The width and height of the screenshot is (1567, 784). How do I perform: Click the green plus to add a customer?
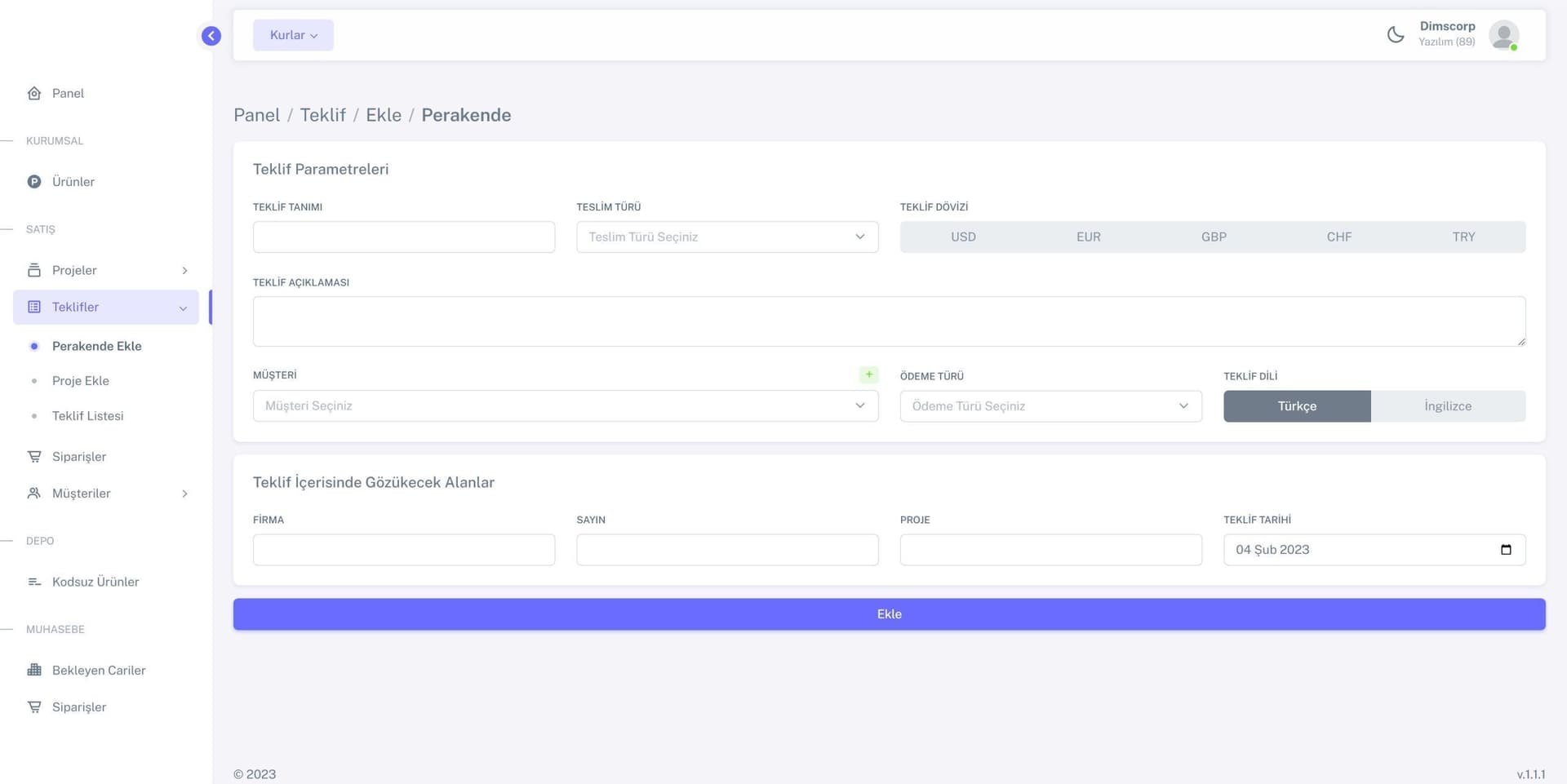click(x=868, y=374)
